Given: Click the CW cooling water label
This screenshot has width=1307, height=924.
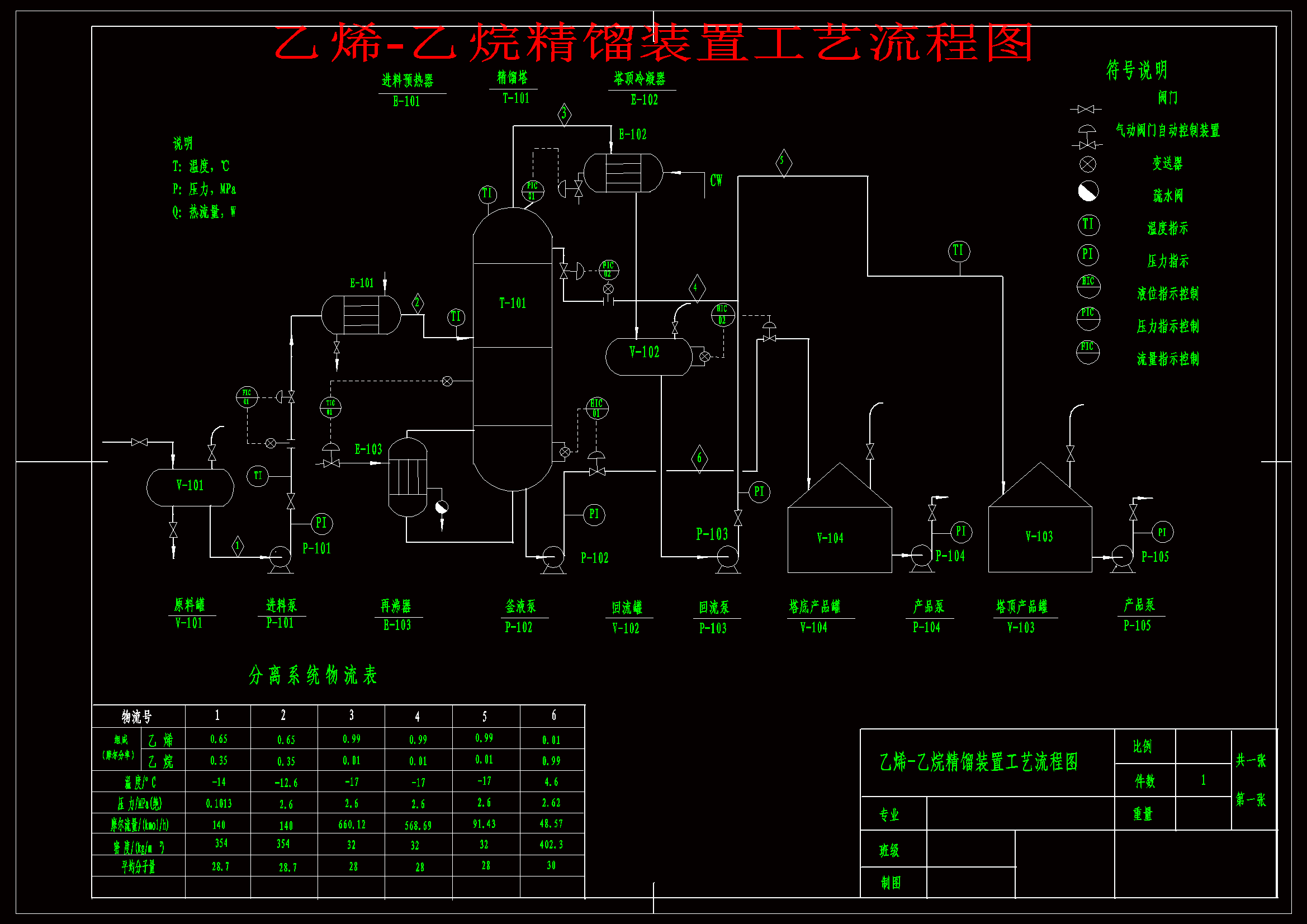Looking at the screenshot, I should click(716, 181).
